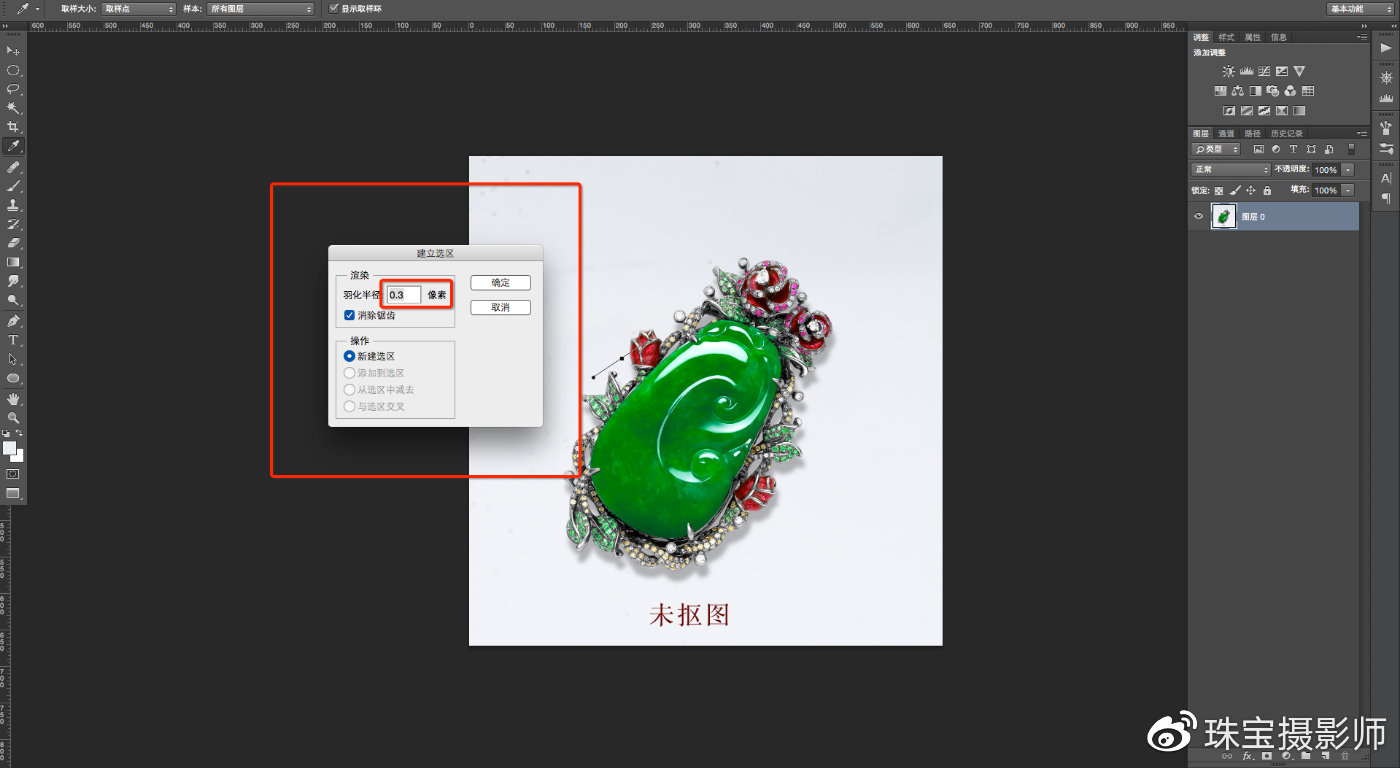Hide 图层 0 layer visibility
Screen dimensions: 1400x768
[x=1199, y=216]
